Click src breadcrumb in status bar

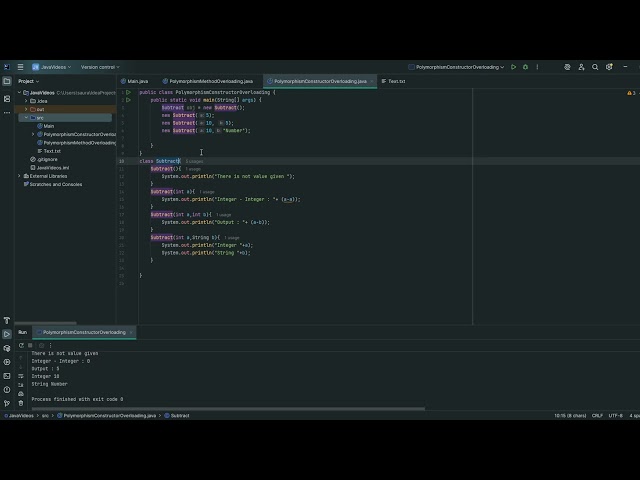click(45, 416)
